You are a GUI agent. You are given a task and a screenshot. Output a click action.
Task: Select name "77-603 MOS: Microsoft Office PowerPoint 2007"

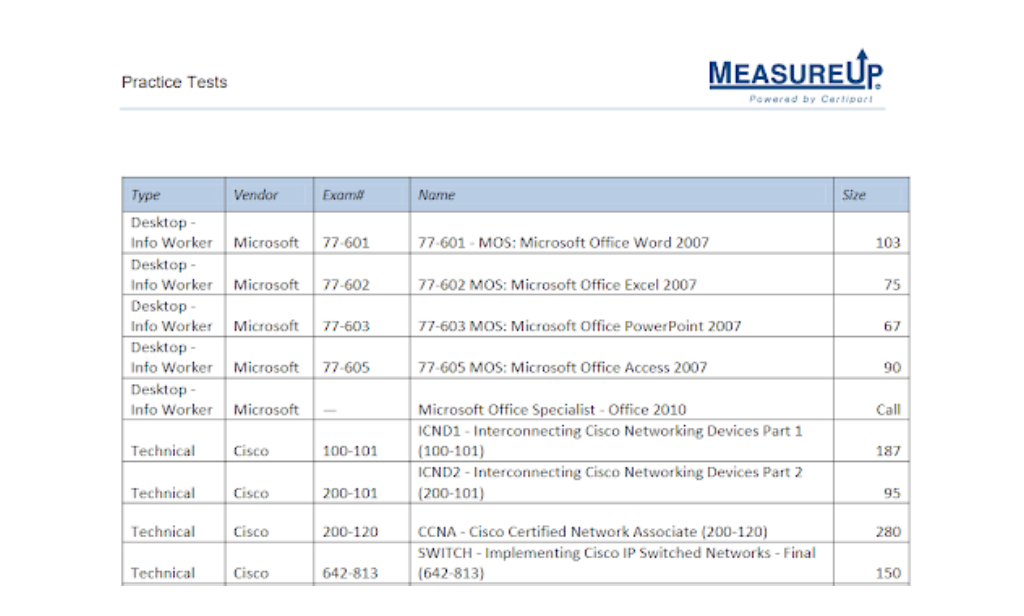click(580, 326)
